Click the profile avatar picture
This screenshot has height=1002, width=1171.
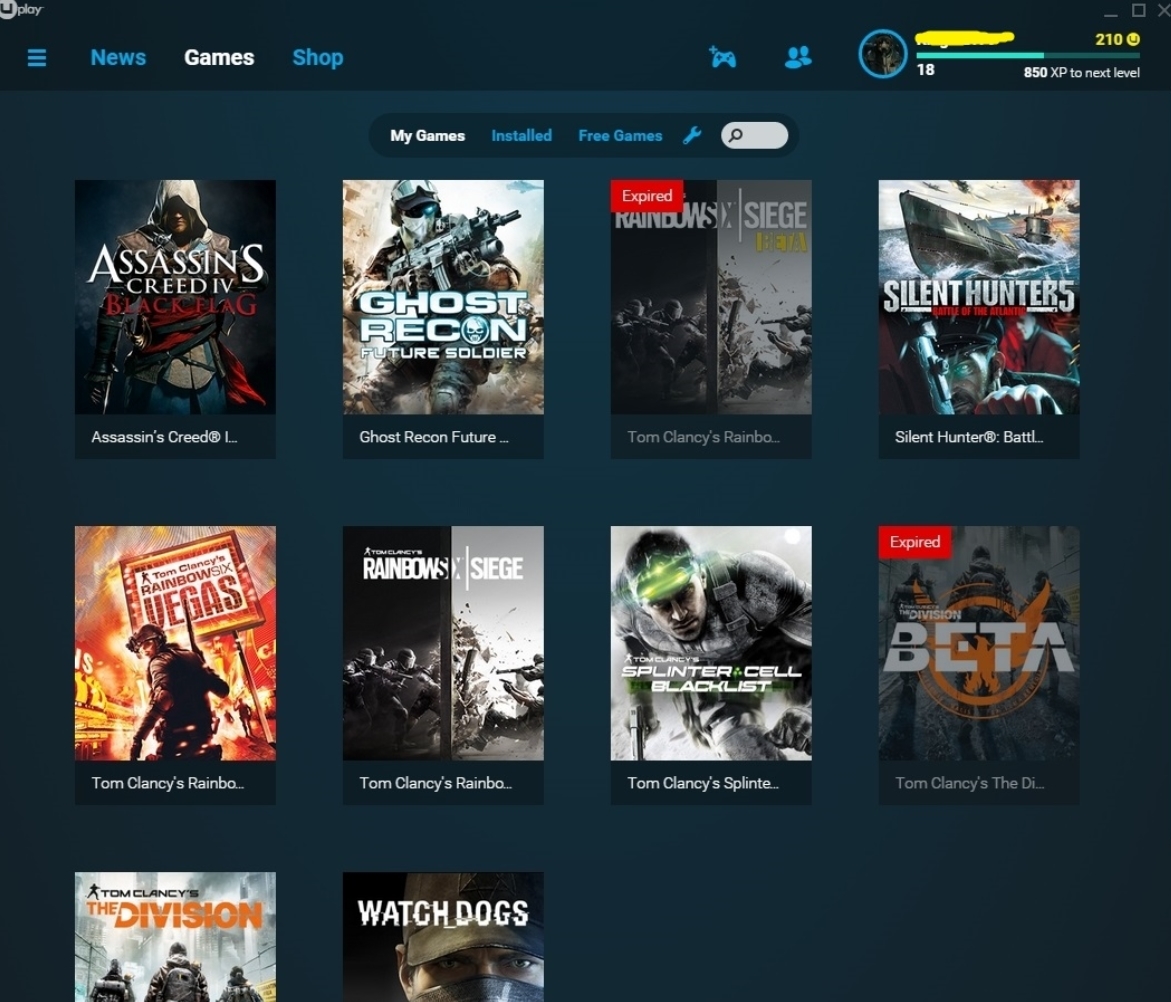pos(883,54)
